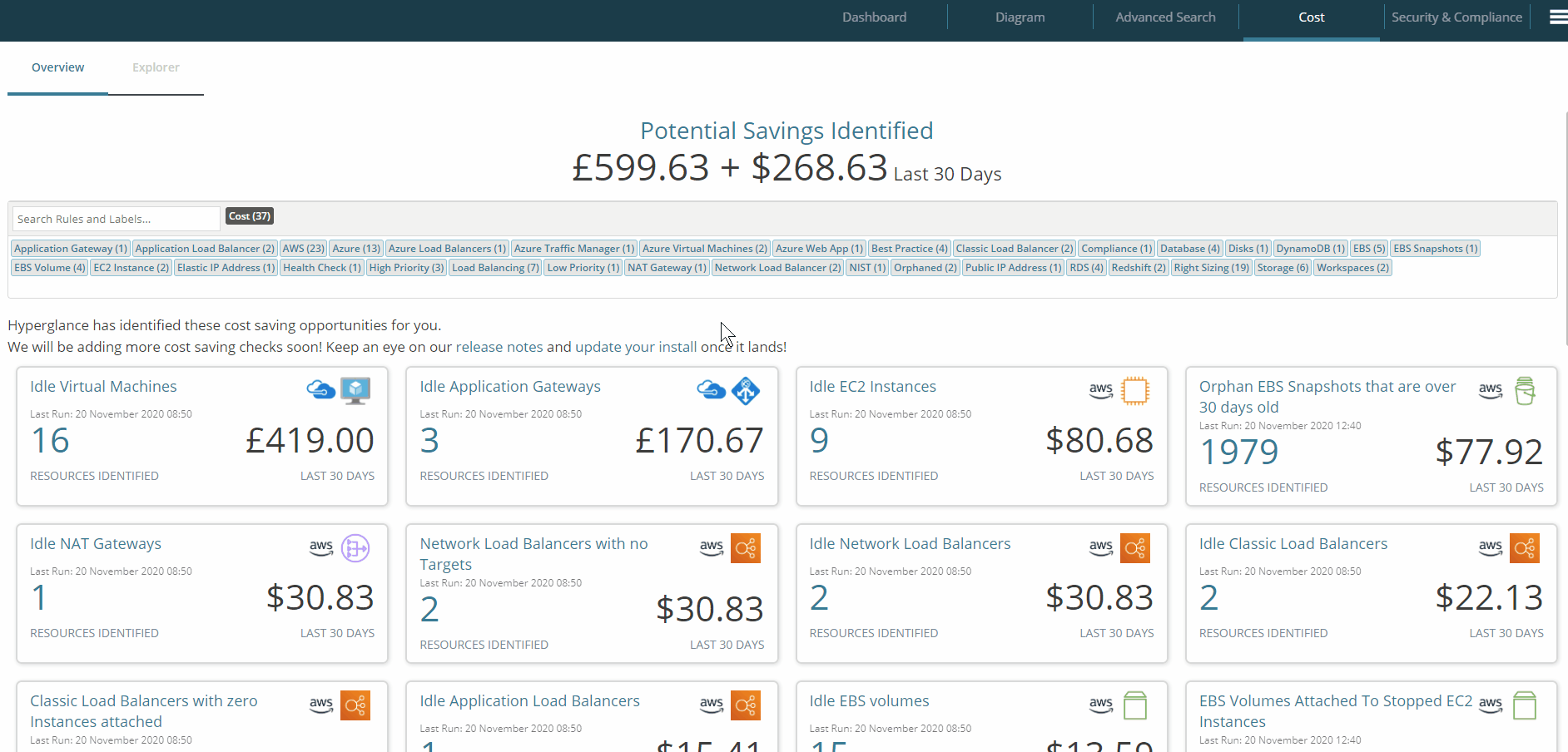Open the release notes link
This screenshot has height=752, width=1568.
[499, 347]
